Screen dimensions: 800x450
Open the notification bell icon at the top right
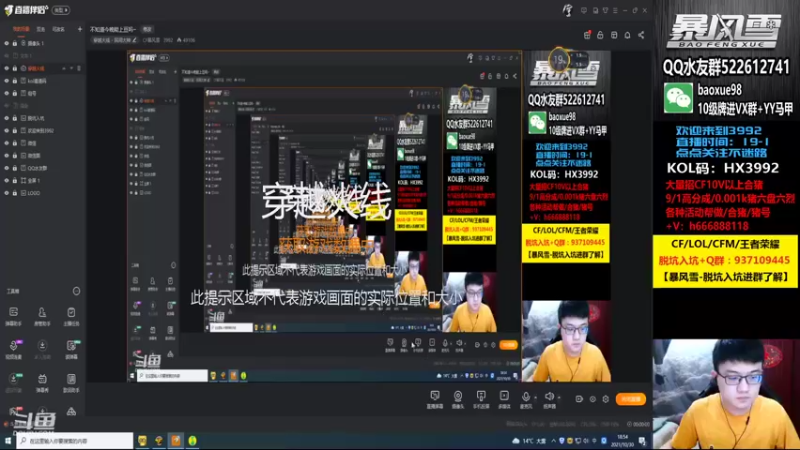point(628,35)
